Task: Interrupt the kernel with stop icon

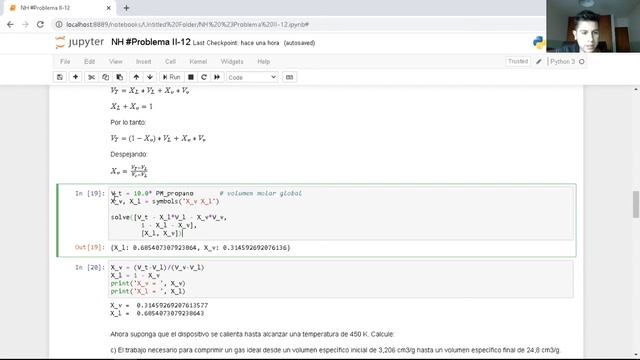Action: click(191, 77)
